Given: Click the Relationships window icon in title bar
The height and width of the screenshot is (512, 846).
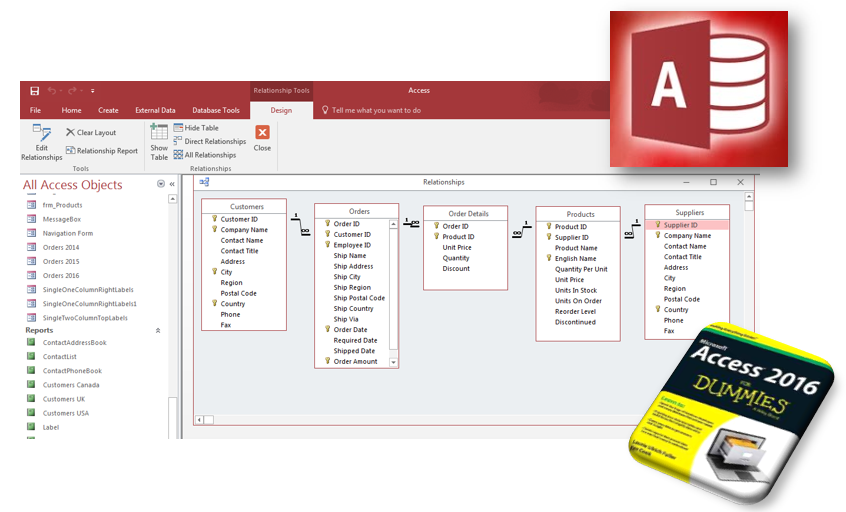Looking at the screenshot, I should coord(204,182).
